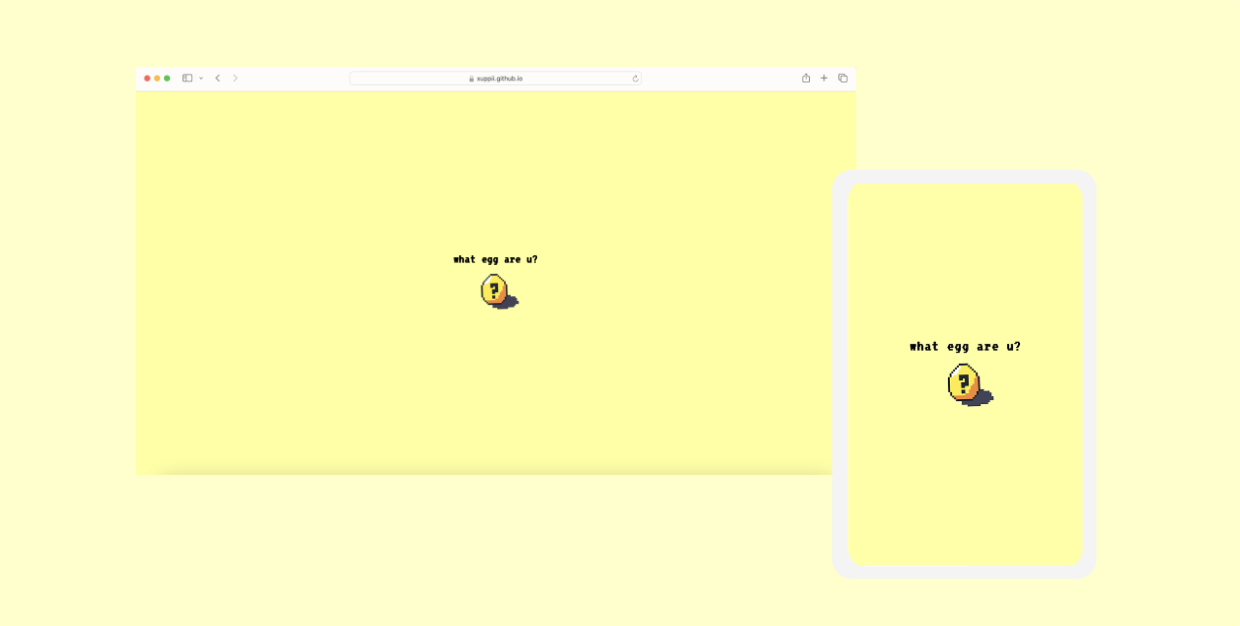The image size is (1240, 626).
Task: Add a new tab with plus icon
Action: [824, 78]
